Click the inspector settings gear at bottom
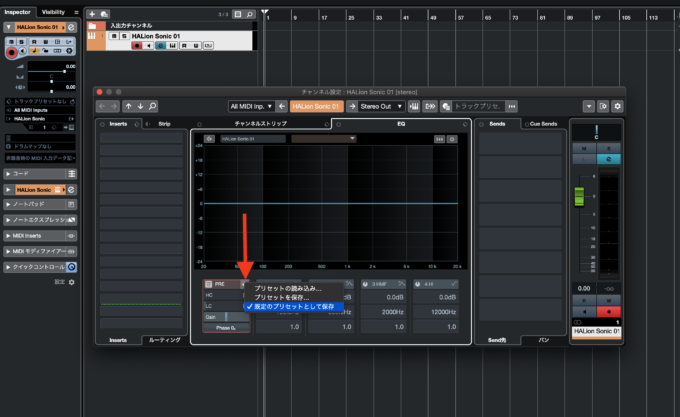The image size is (680, 417). point(72,282)
